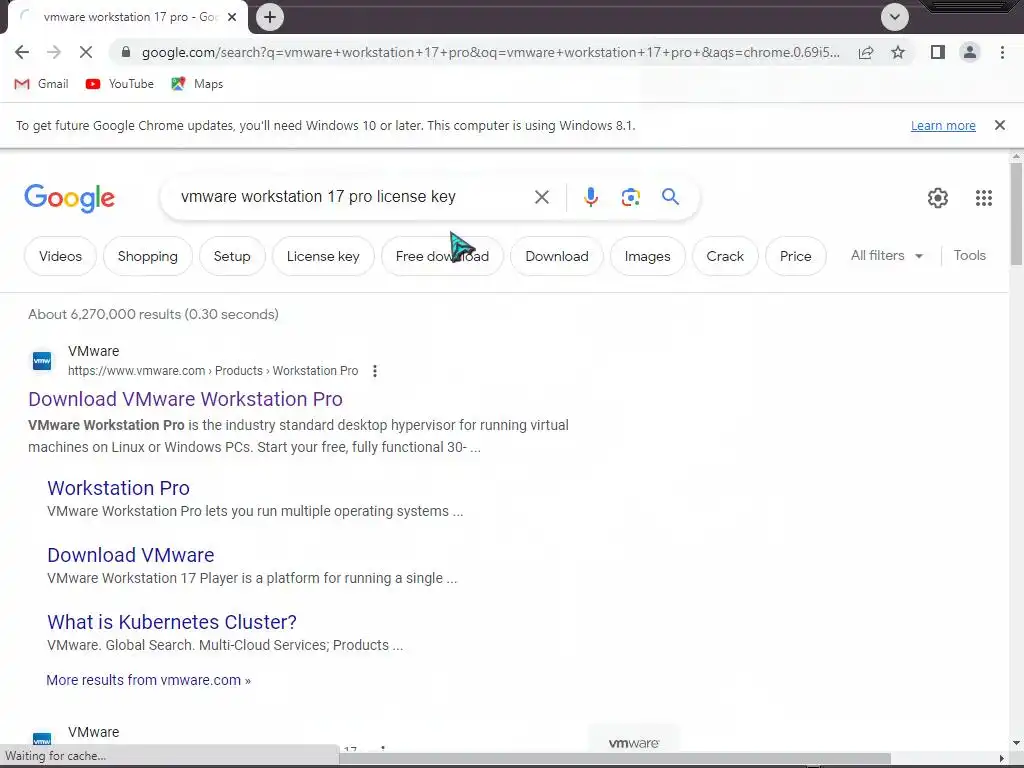Viewport: 1024px width, 768px height.
Task: Click the scroll down arrow of the vertical scrollbar
Action: coord(1016,743)
